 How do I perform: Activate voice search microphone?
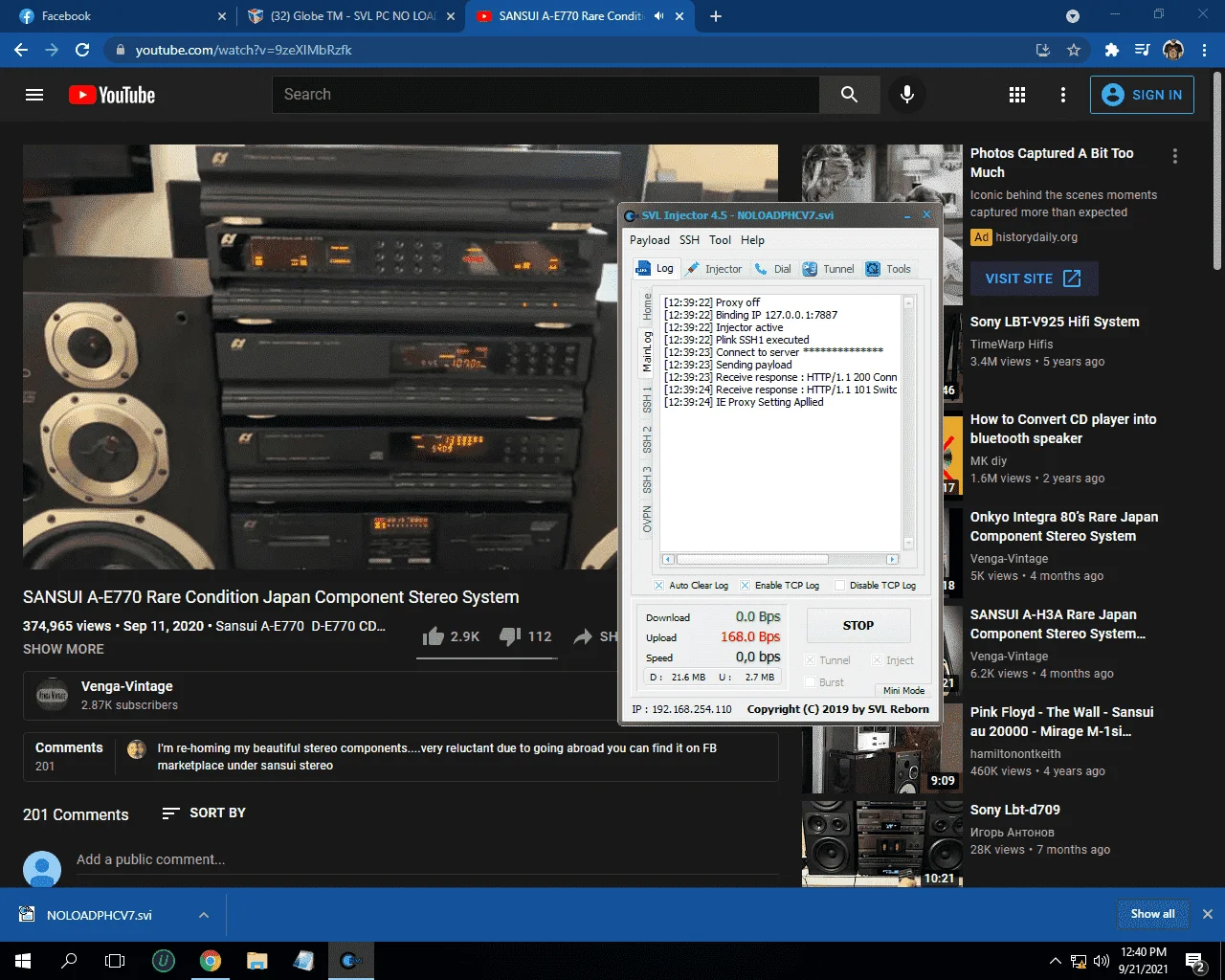(x=906, y=94)
